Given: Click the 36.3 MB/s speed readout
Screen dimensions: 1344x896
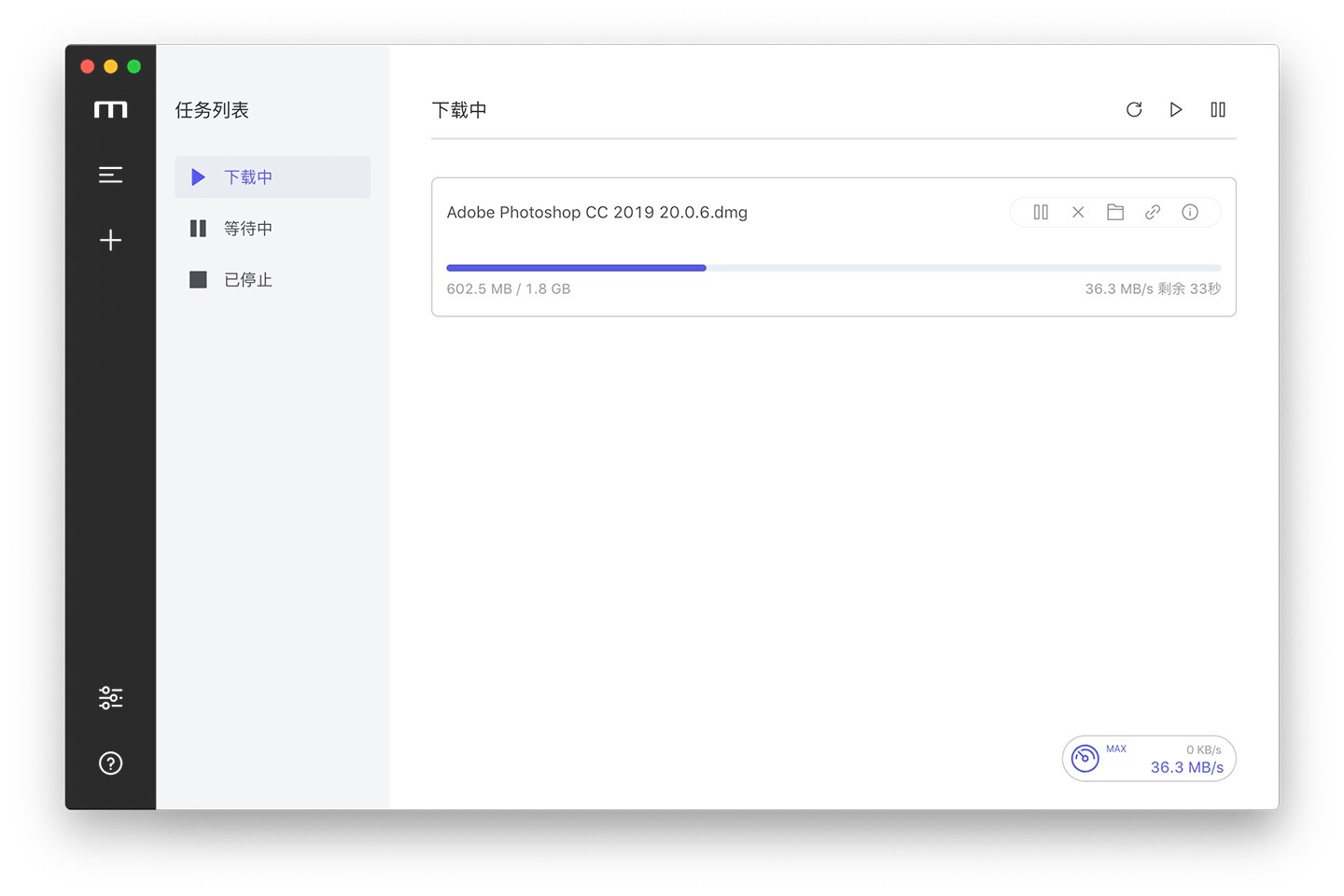Looking at the screenshot, I should [x=1186, y=767].
